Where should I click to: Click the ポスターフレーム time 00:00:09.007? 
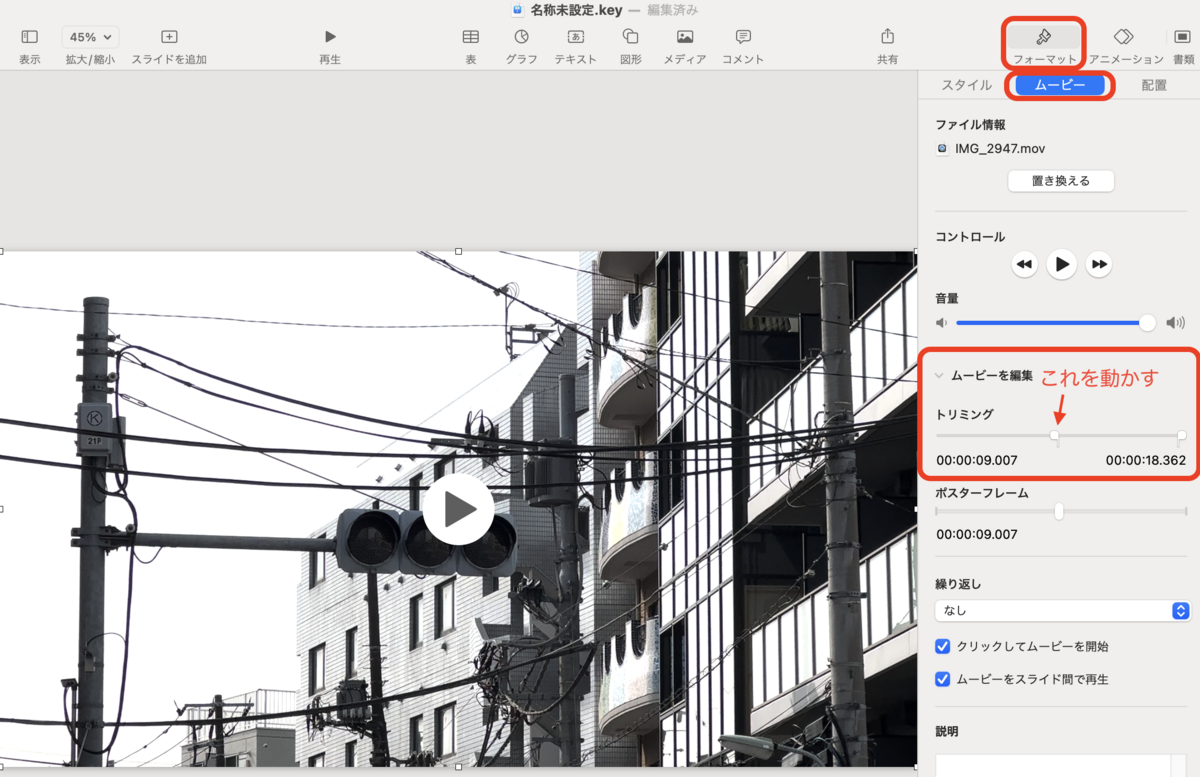[977, 535]
